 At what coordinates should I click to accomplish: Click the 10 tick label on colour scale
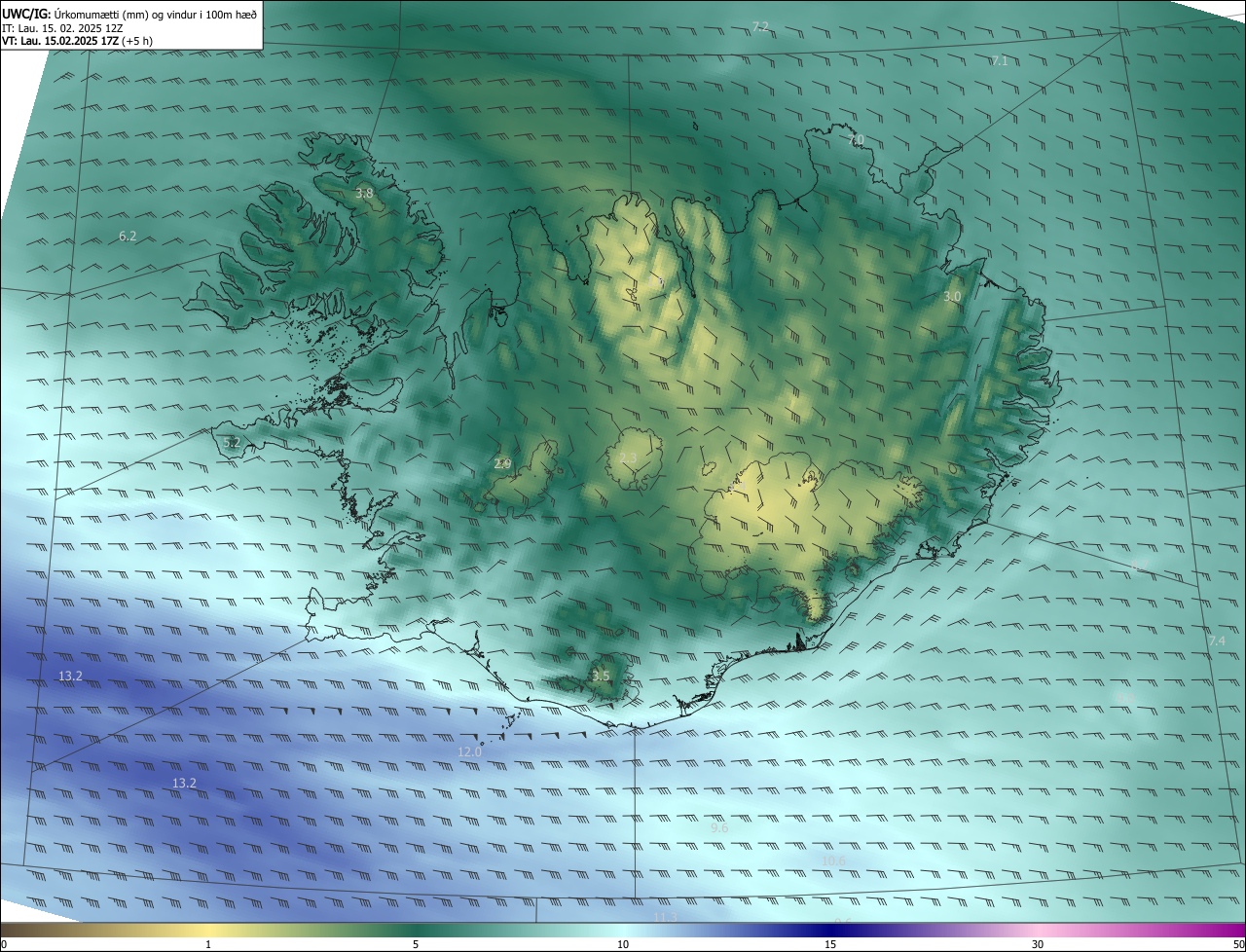[x=623, y=944]
